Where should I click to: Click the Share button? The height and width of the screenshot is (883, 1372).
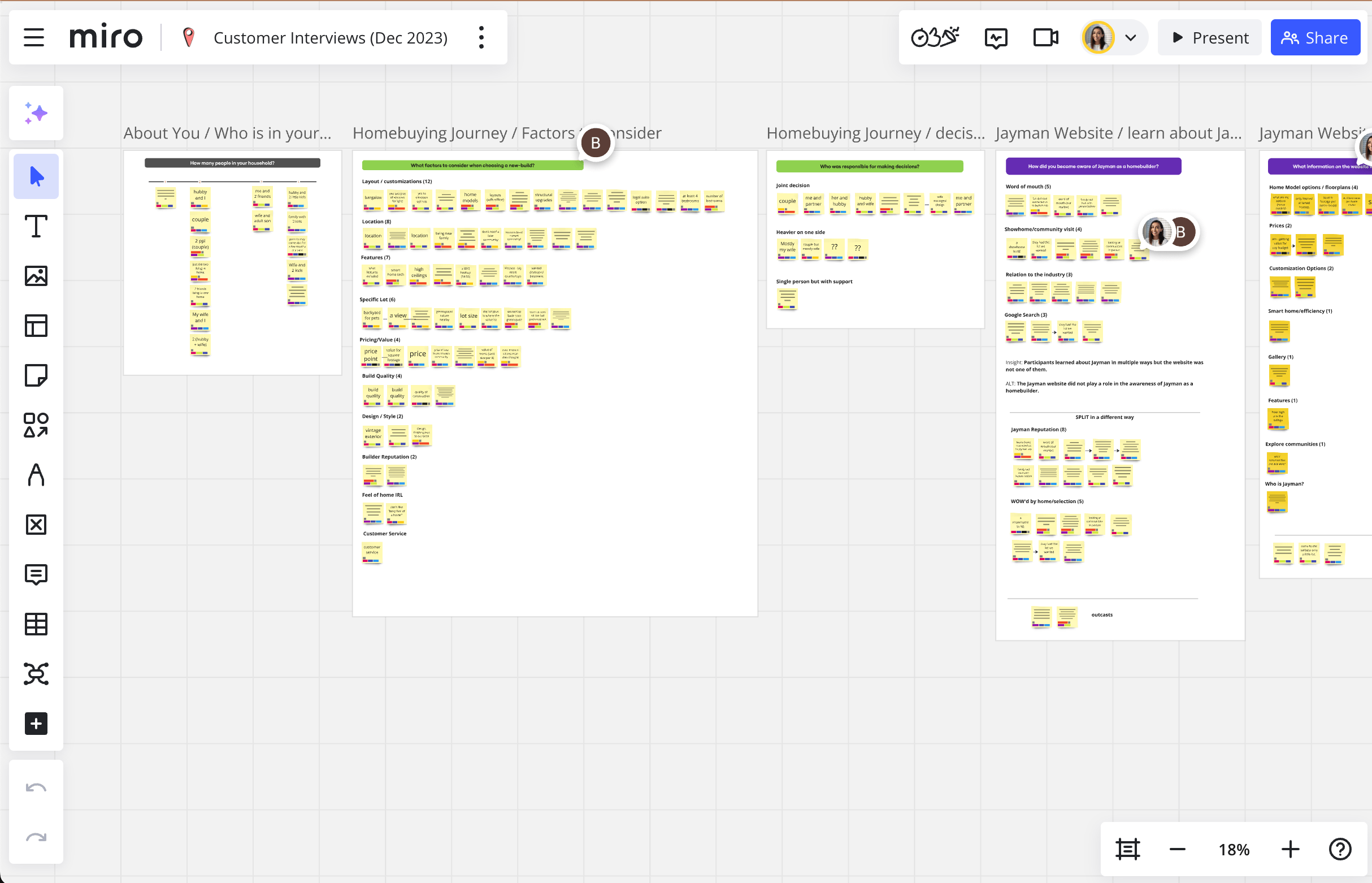(1315, 38)
